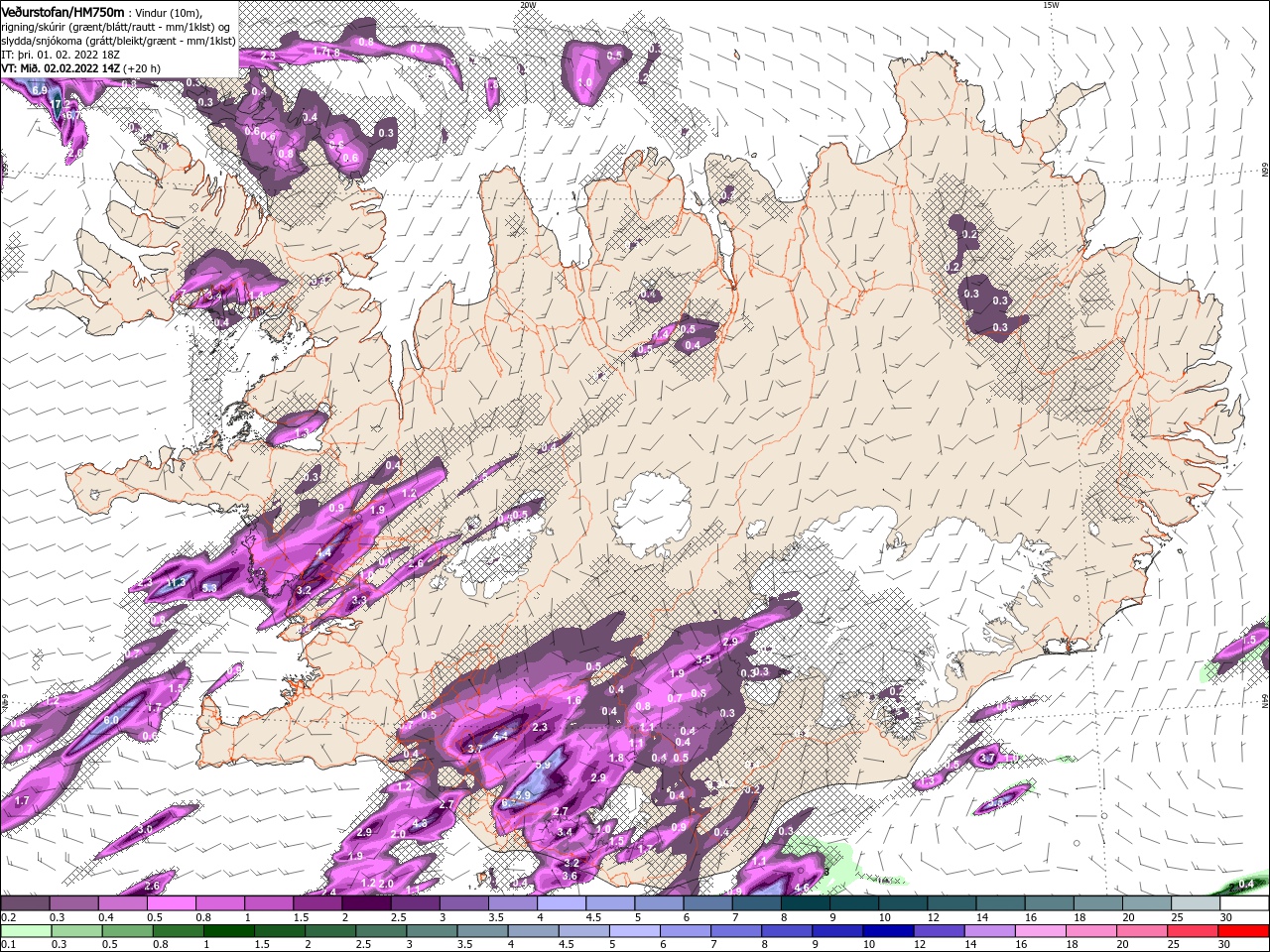Click the 17.2 precipitation value near top-left

60,103
